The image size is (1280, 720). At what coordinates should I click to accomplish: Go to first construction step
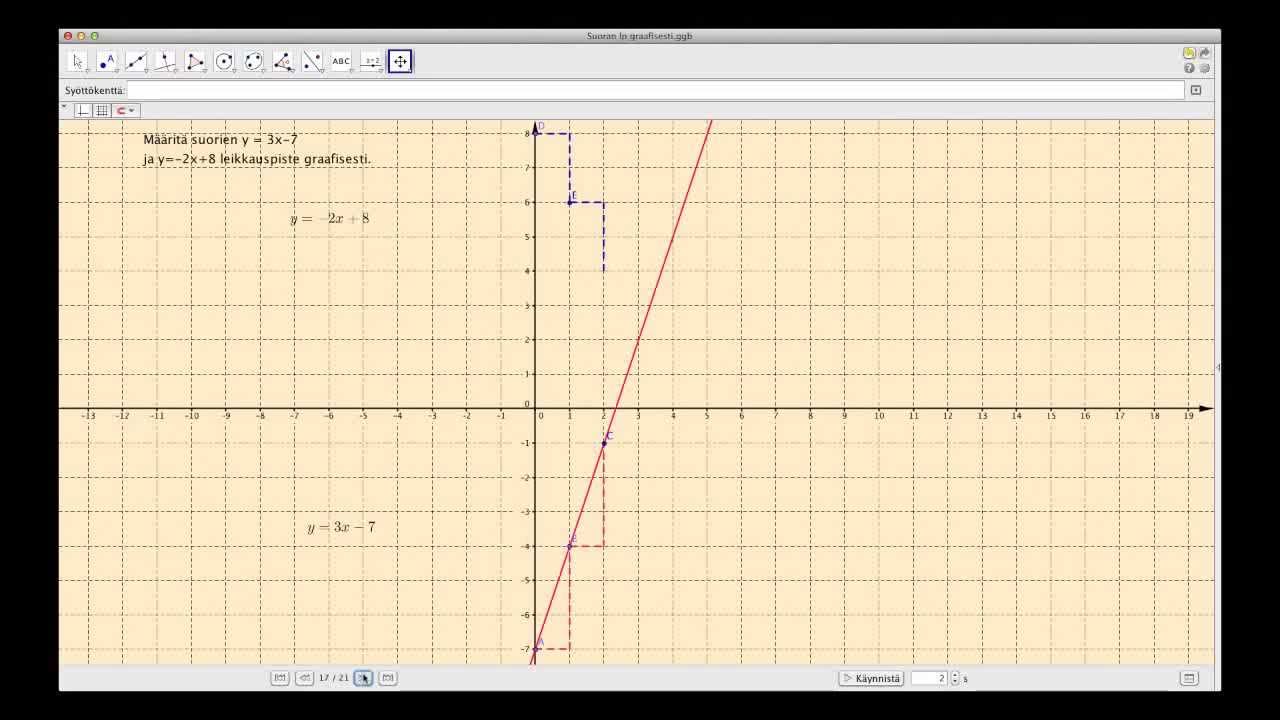[x=280, y=678]
